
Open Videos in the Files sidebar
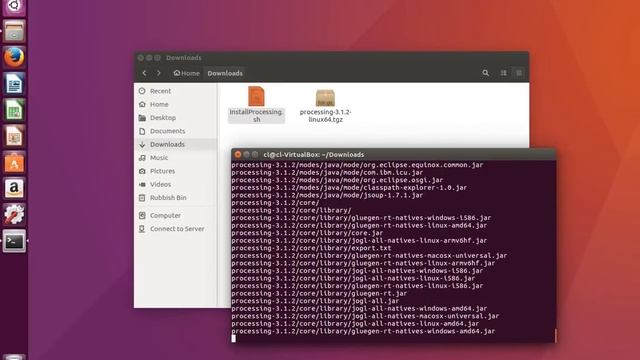(176, 184)
